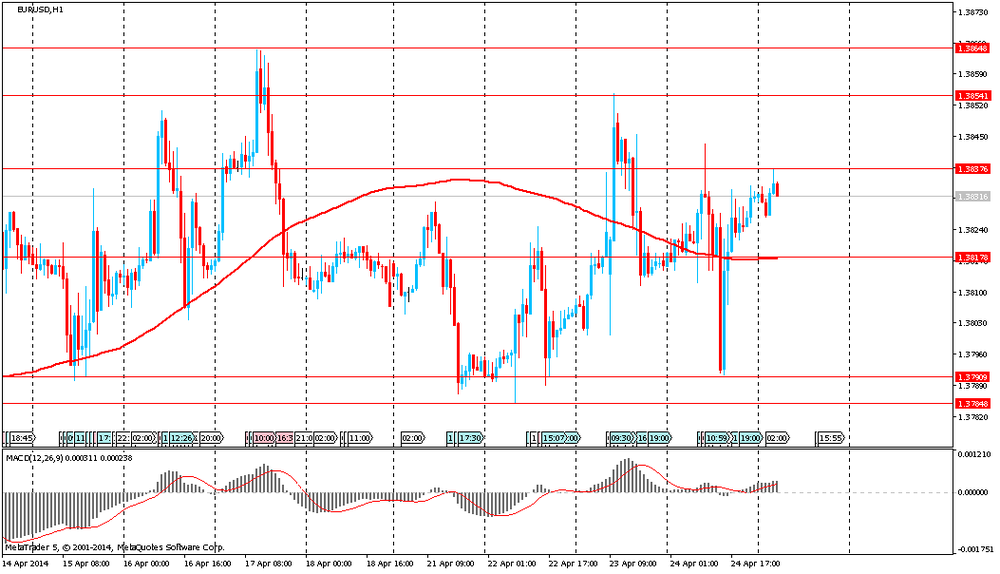Select the 1.38178 price level label
Image resolution: width=1000 pixels, height=574 pixels.
(x=971, y=258)
